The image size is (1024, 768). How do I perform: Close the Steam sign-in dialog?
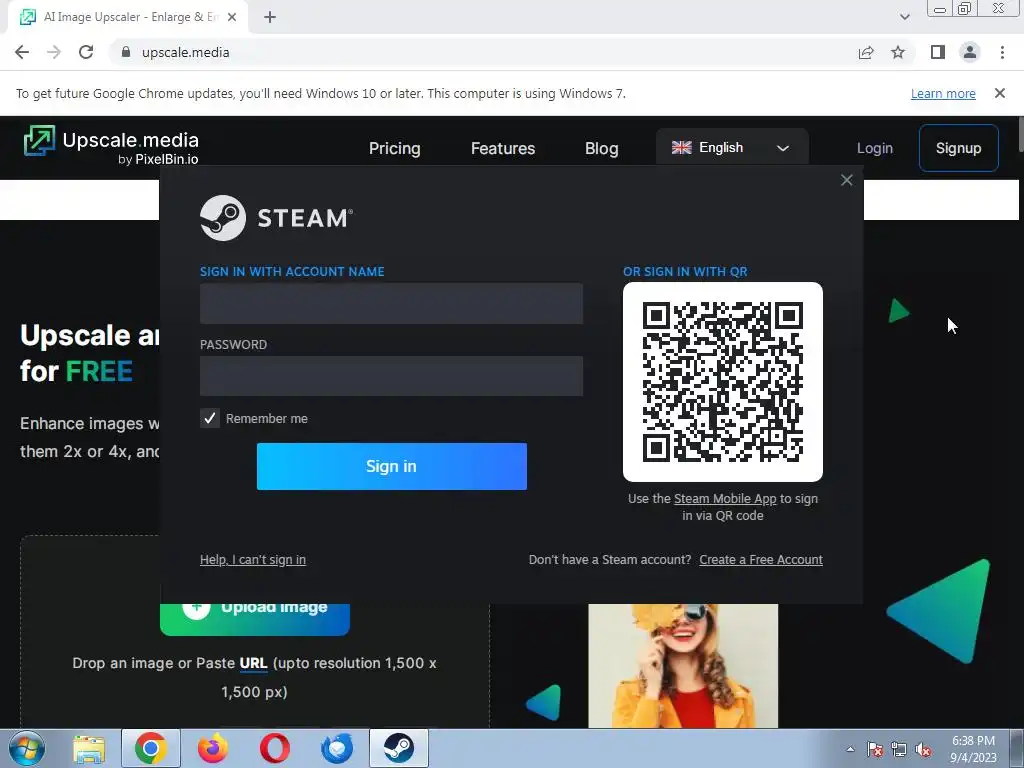[x=846, y=180]
